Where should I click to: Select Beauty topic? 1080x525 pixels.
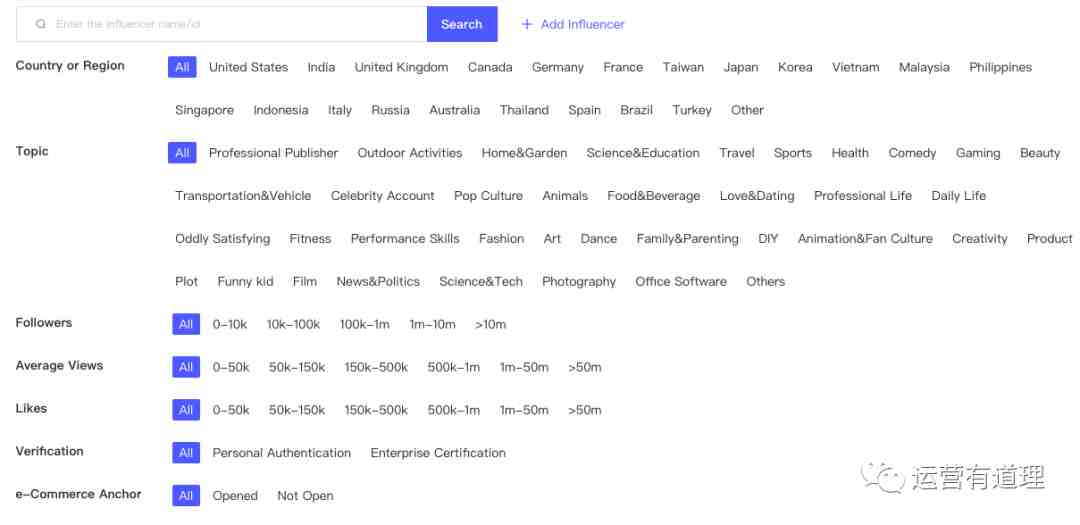coord(1040,153)
